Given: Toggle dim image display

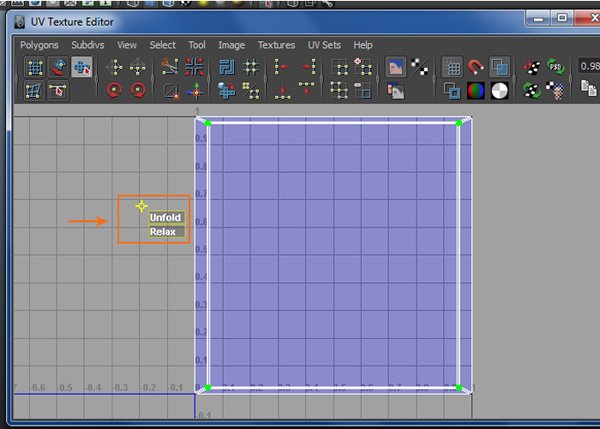Looking at the screenshot, I should click(x=396, y=91).
